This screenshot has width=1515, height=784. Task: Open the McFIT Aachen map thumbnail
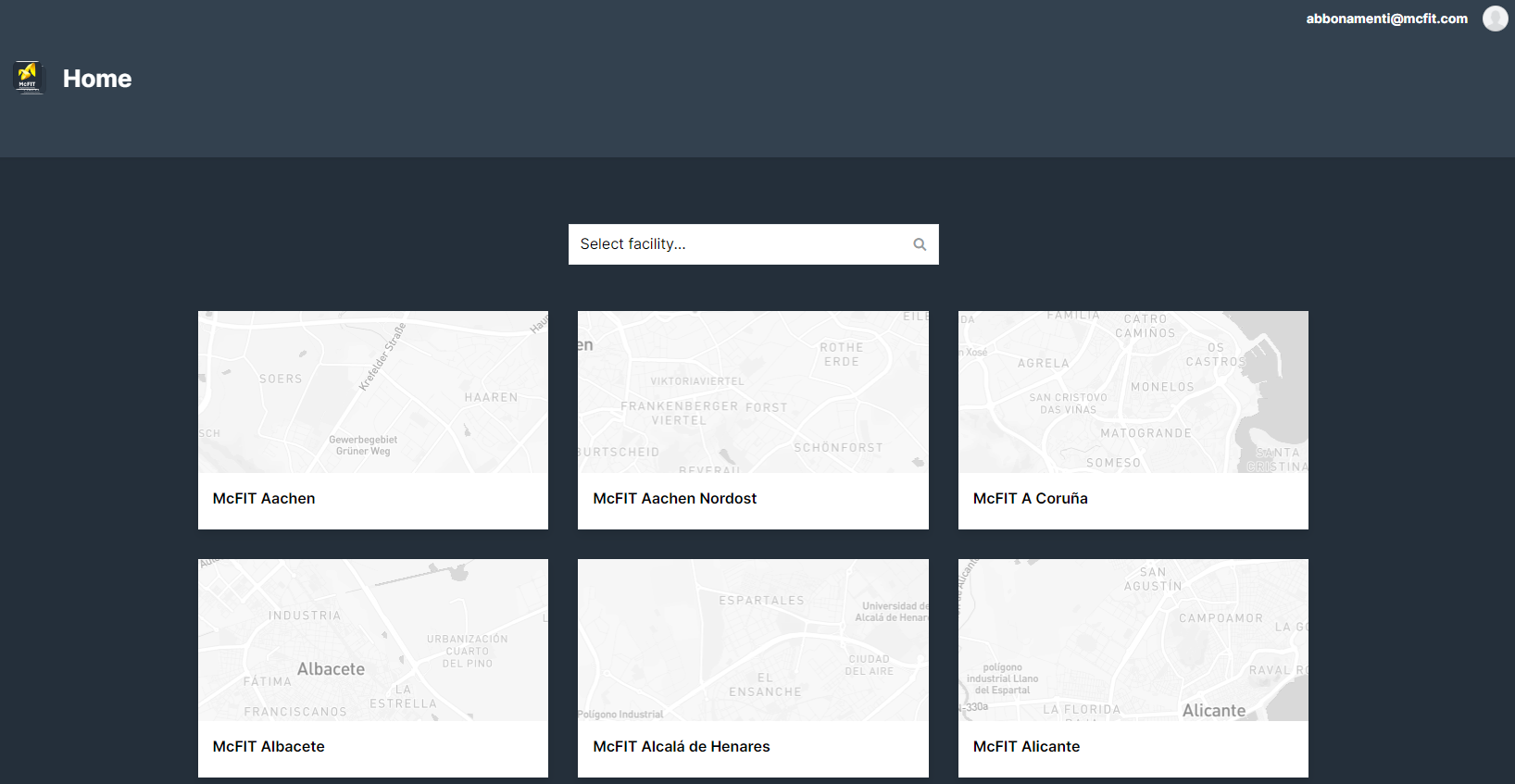pyautogui.click(x=373, y=392)
